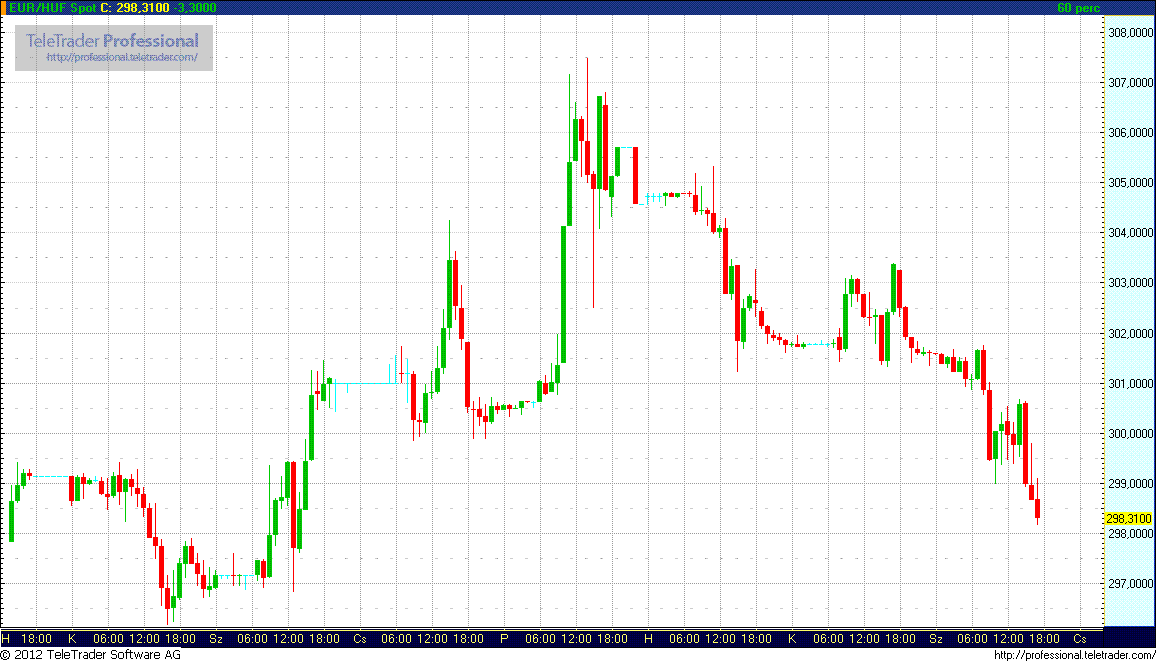The image size is (1156, 664).
Task: Select the 303,0000 price axis label
Action: [x=1129, y=283]
